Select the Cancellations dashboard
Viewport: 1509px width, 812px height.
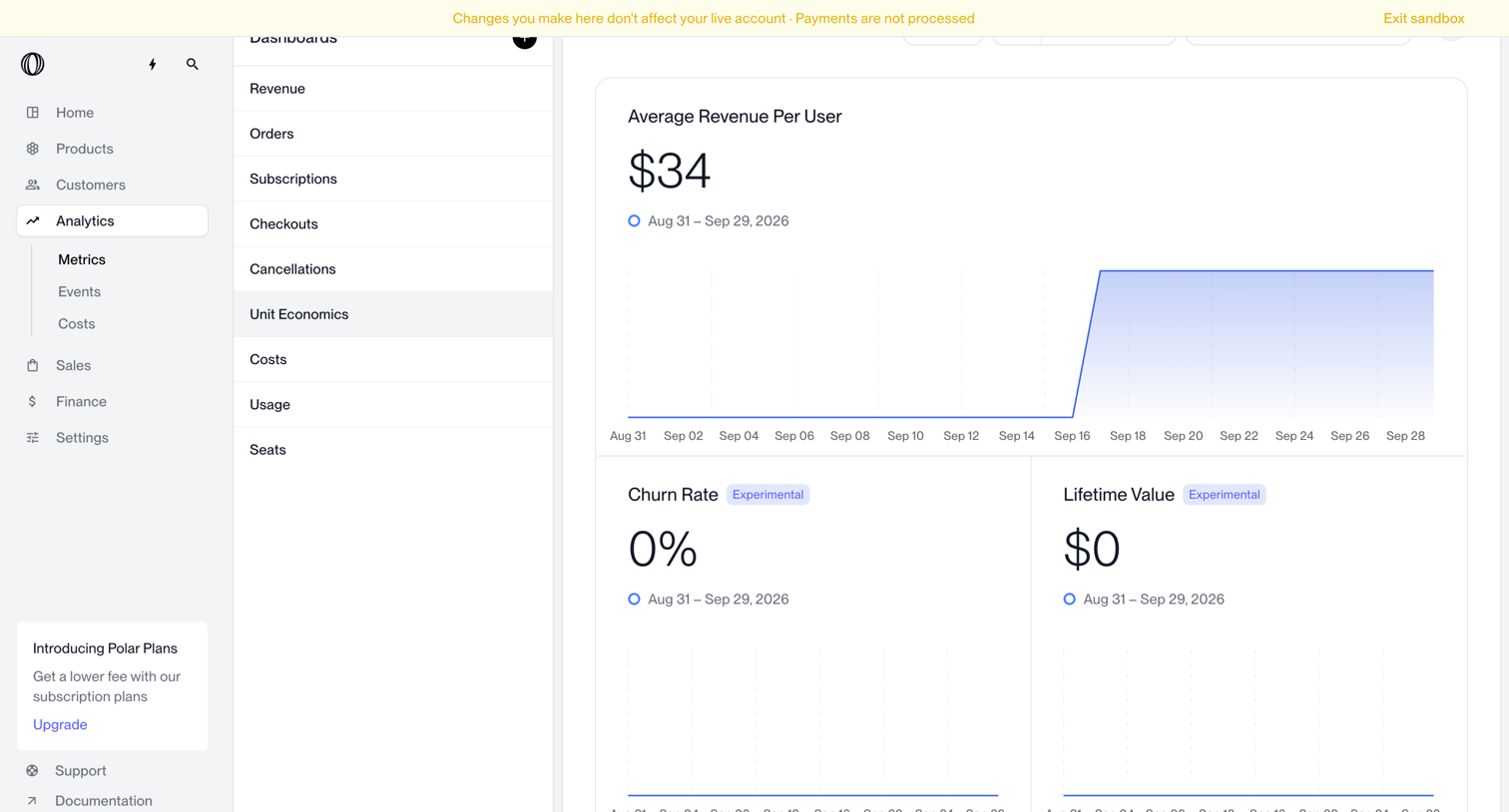click(393, 269)
